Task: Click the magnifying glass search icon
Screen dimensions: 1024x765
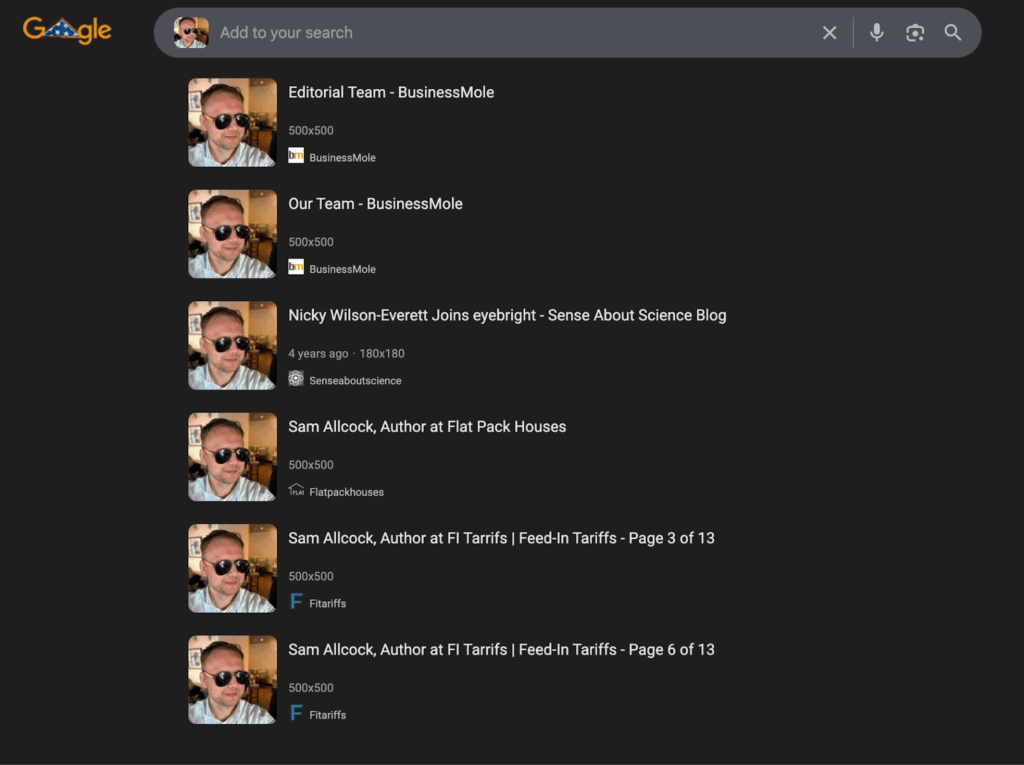Action: 953,33
